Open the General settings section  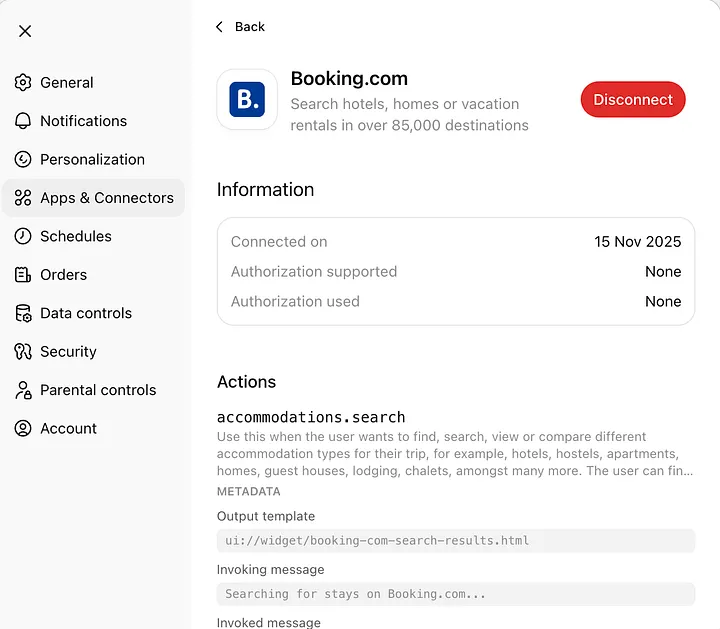(x=93, y=83)
